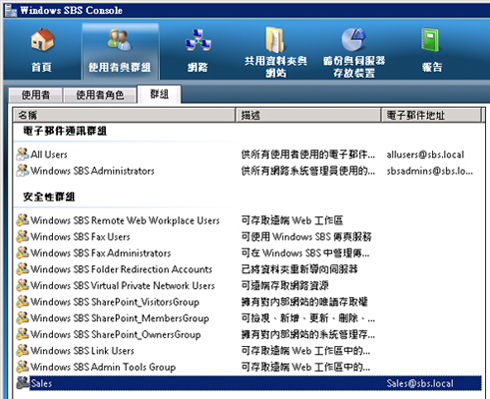Click the All Users description 供所有使用者使用的電子郵件

point(308,155)
